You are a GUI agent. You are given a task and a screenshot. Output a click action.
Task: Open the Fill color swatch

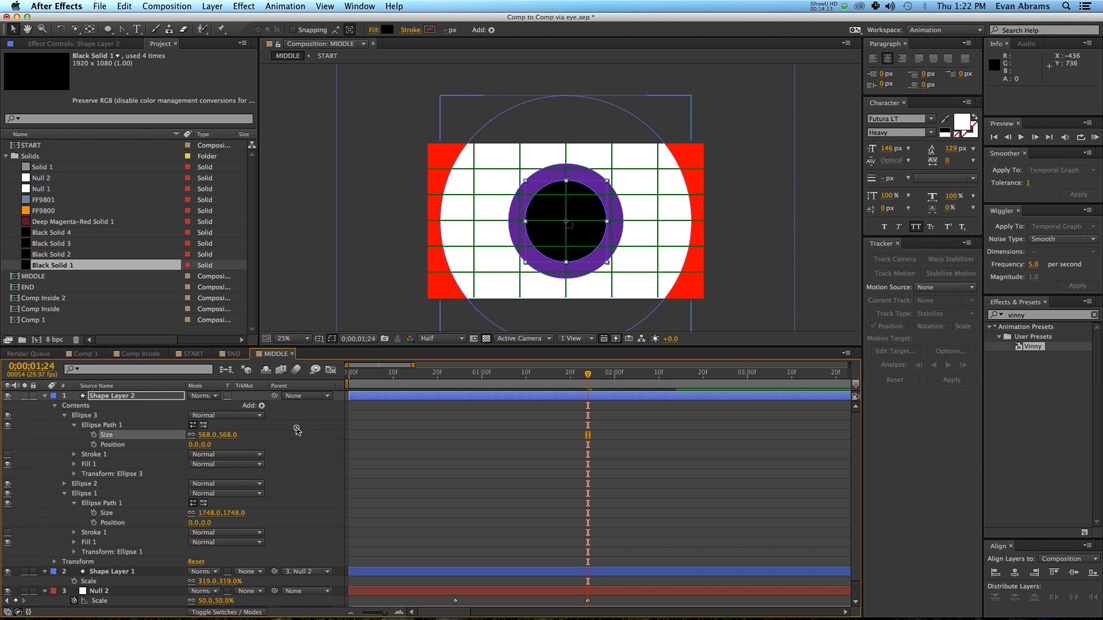point(387,30)
